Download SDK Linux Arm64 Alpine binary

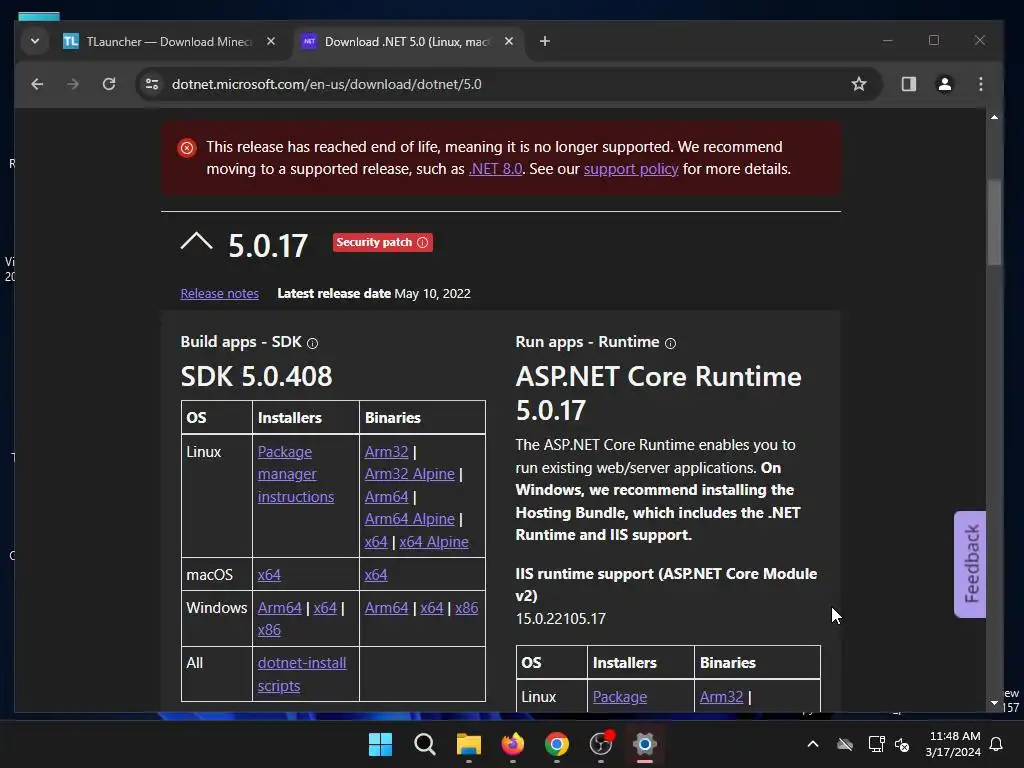tap(409, 519)
